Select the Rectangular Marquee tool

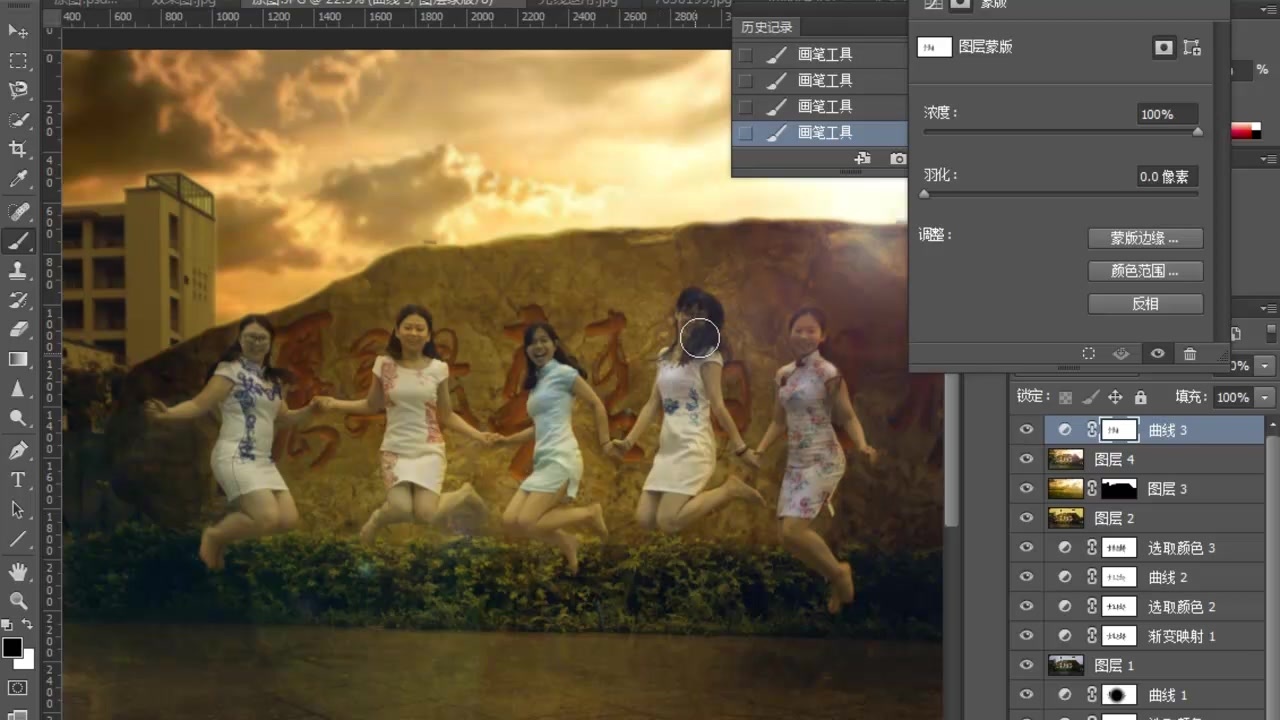18,61
